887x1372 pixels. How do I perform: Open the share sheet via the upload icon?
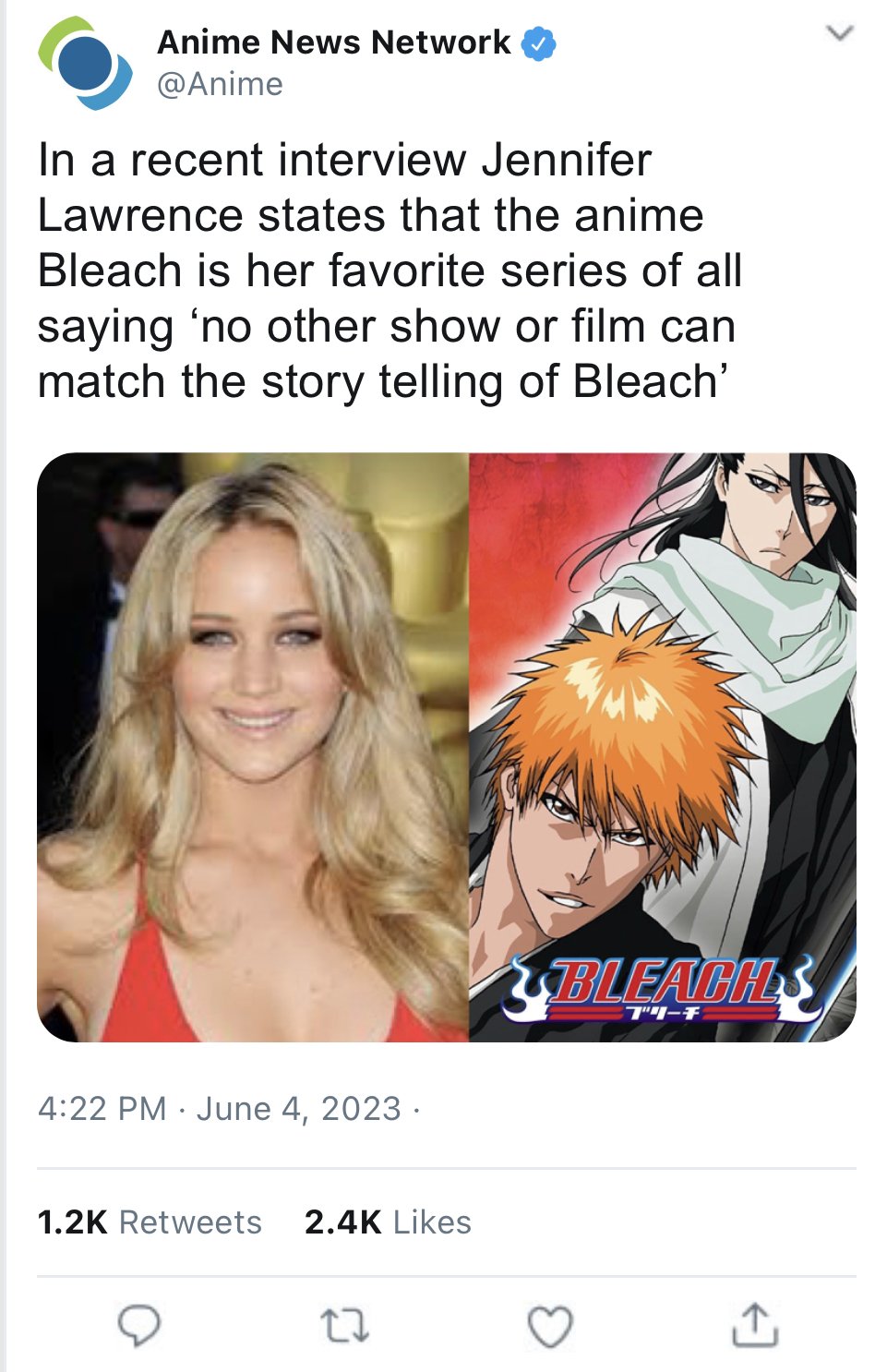755,1325
